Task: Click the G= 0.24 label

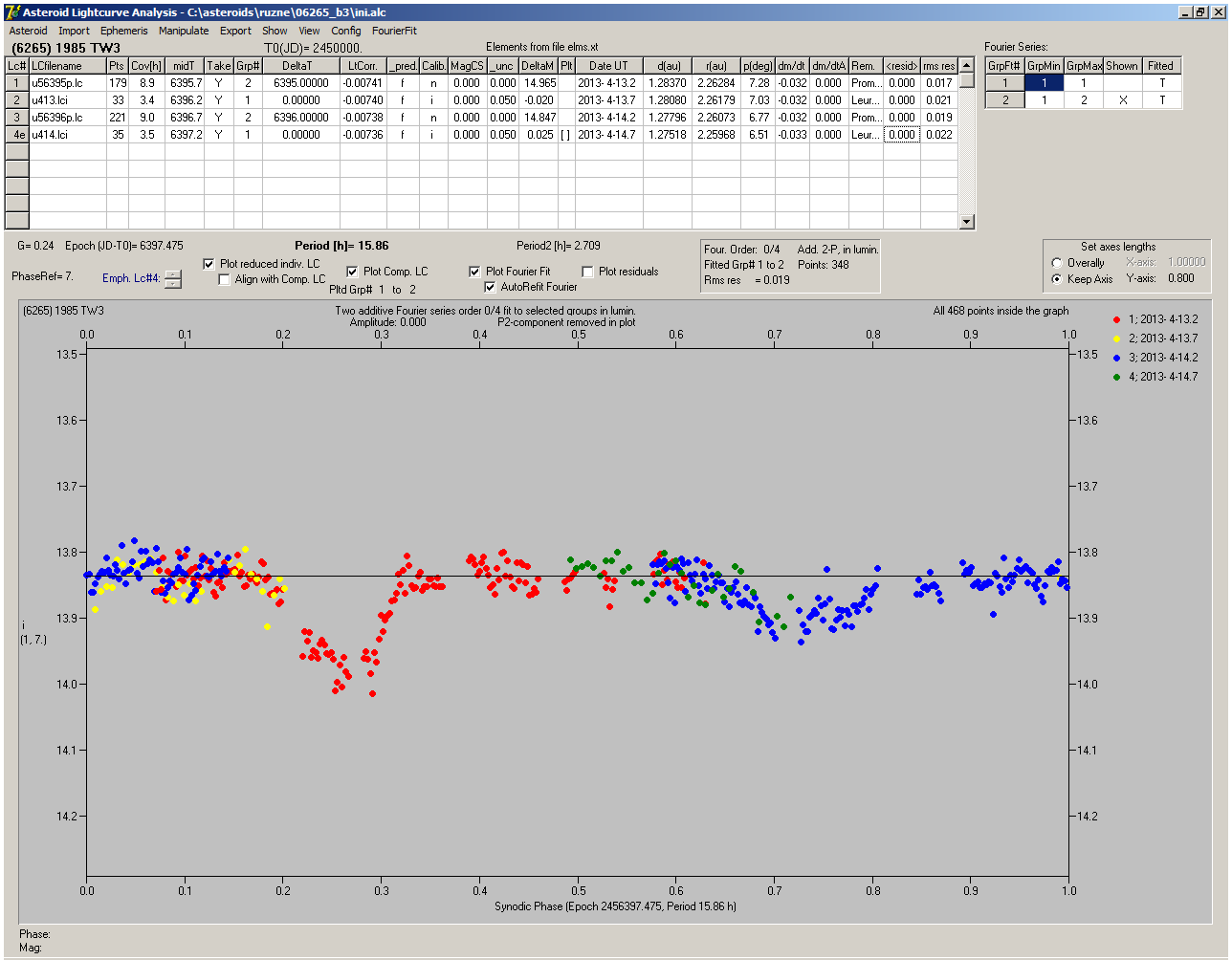Action: pos(34,246)
